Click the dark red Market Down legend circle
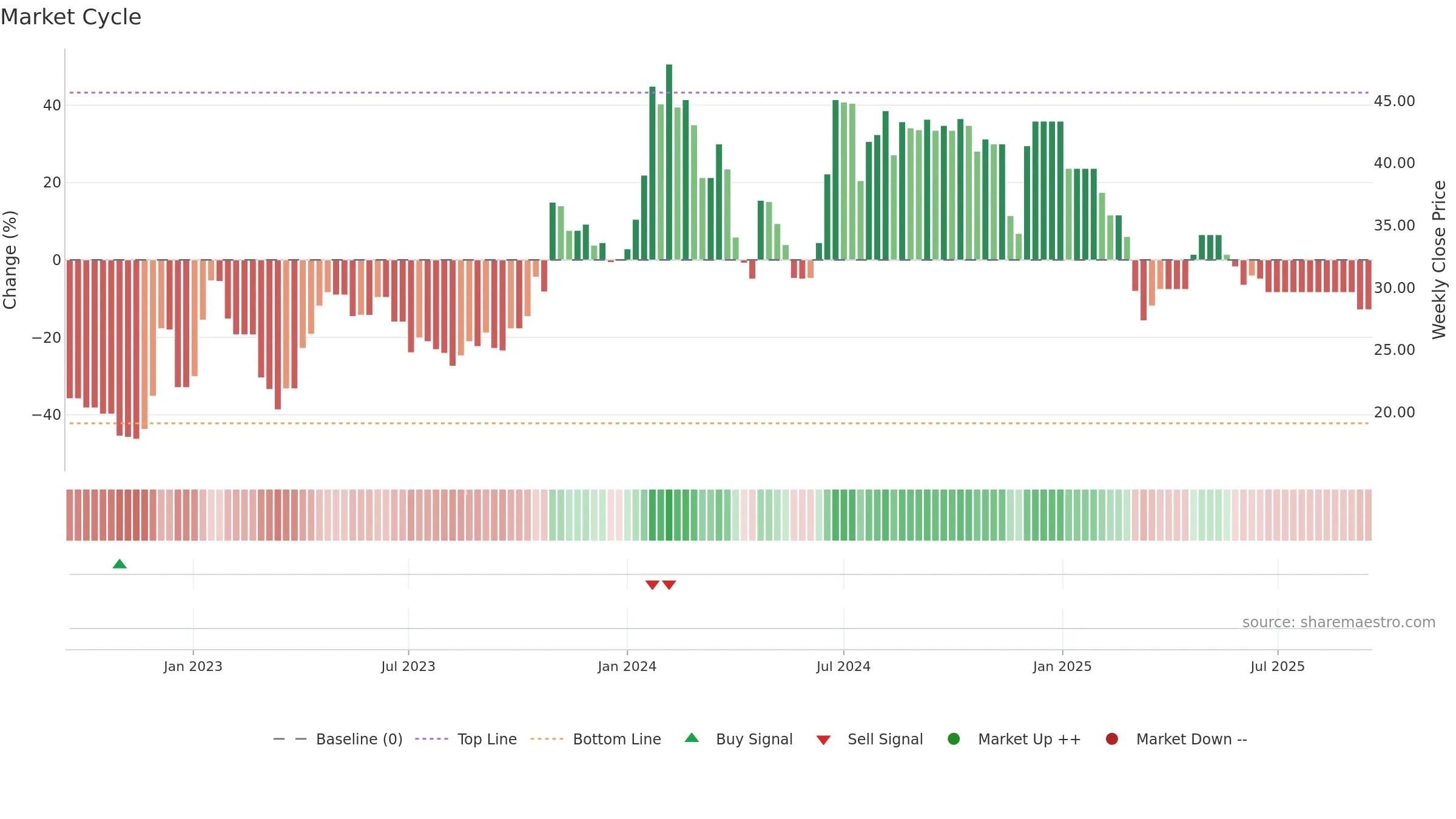This screenshot has width=1456, height=819. pos(1112,739)
